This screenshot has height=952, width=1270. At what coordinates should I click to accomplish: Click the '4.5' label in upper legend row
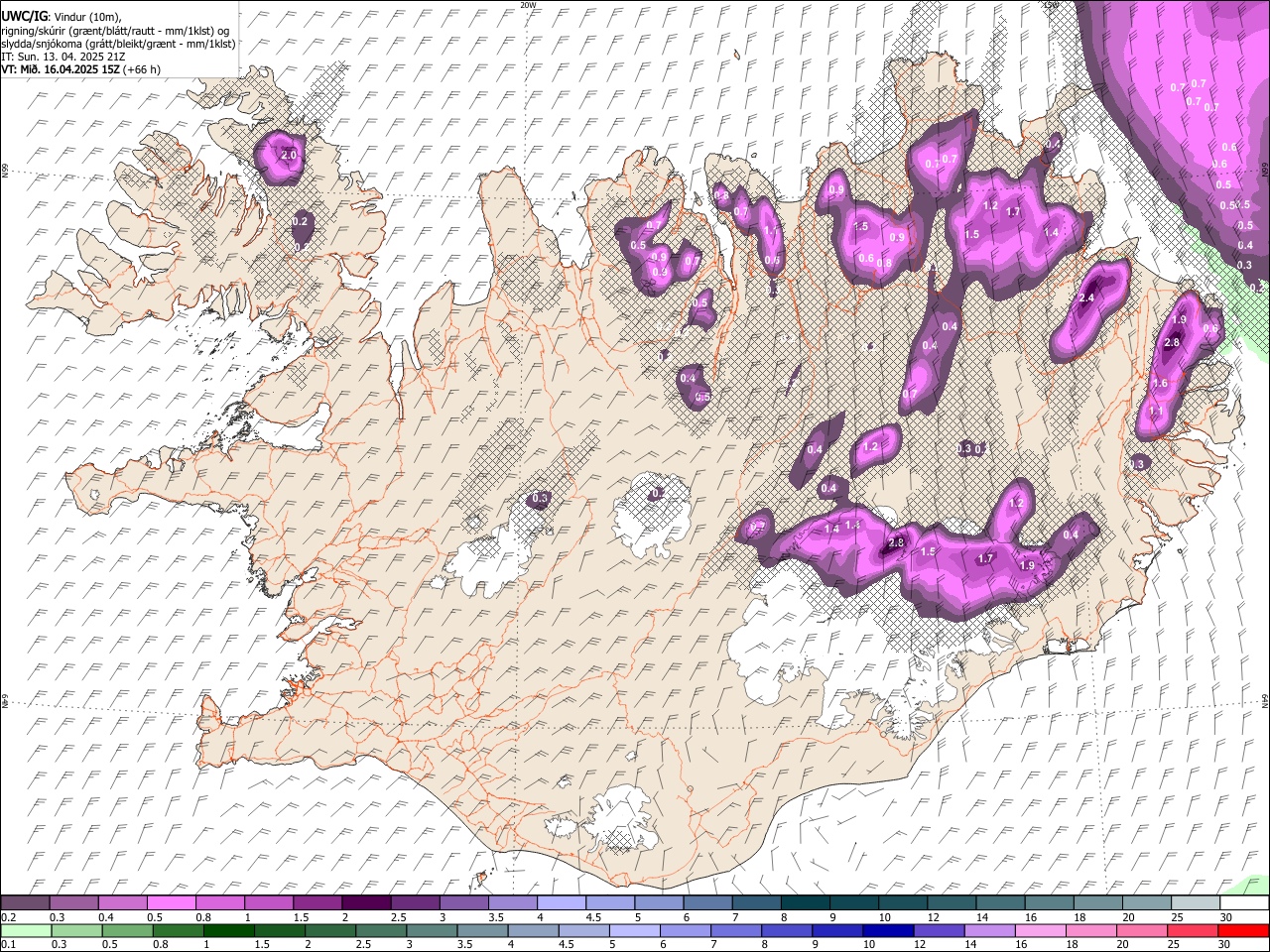tap(594, 917)
